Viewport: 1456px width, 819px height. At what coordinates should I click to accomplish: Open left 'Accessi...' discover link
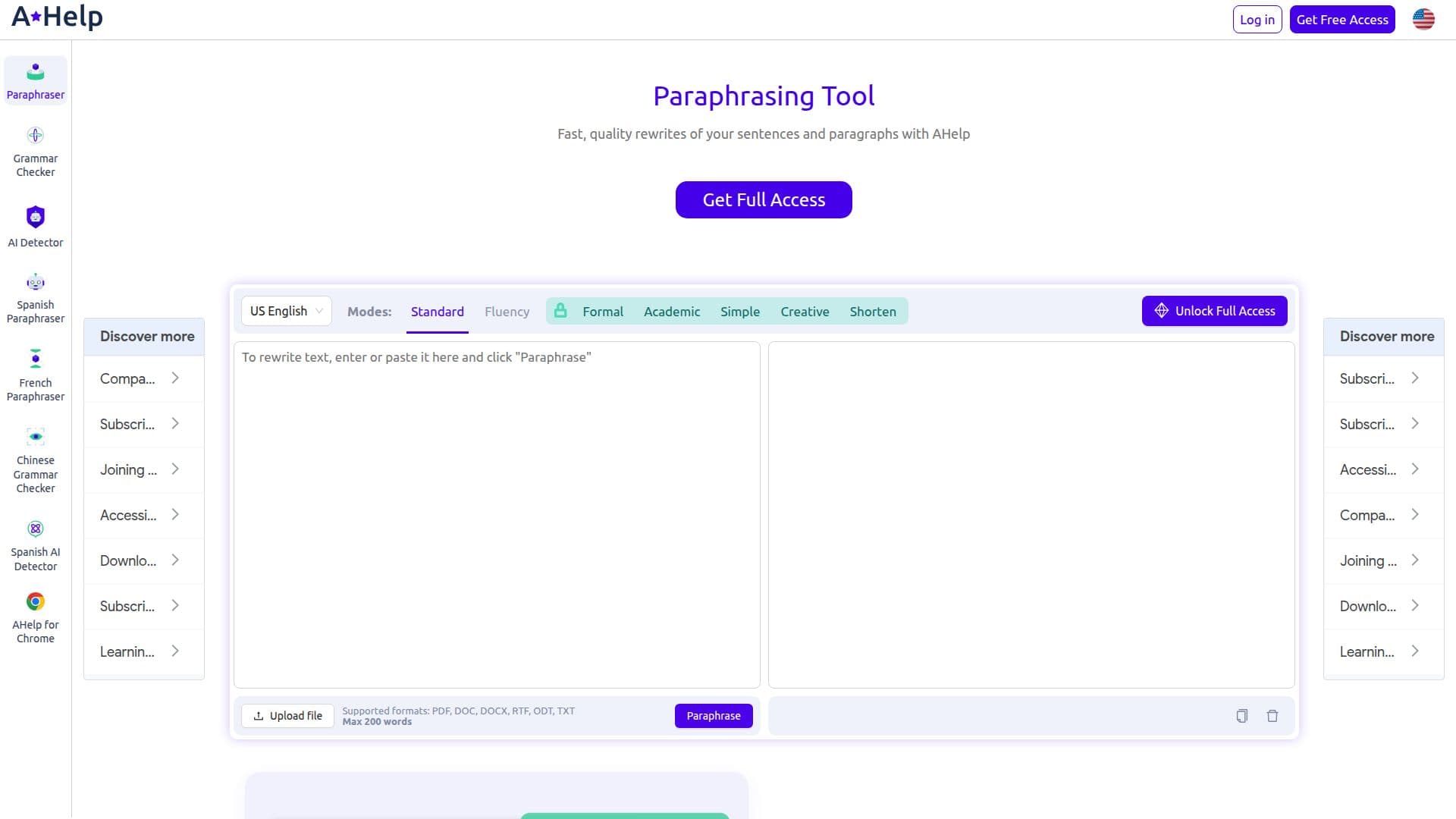click(144, 515)
